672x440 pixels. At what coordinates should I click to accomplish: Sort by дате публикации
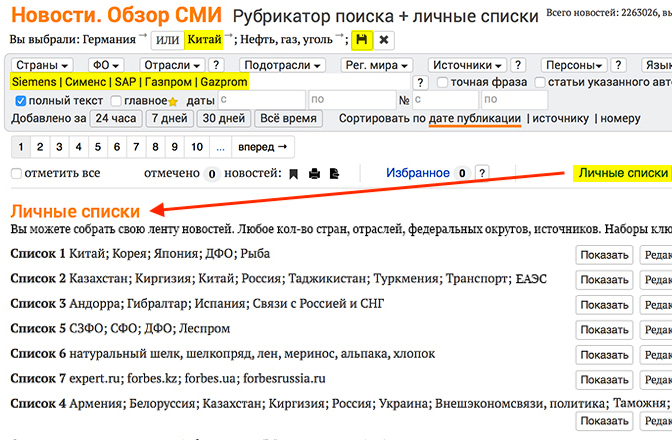point(475,119)
